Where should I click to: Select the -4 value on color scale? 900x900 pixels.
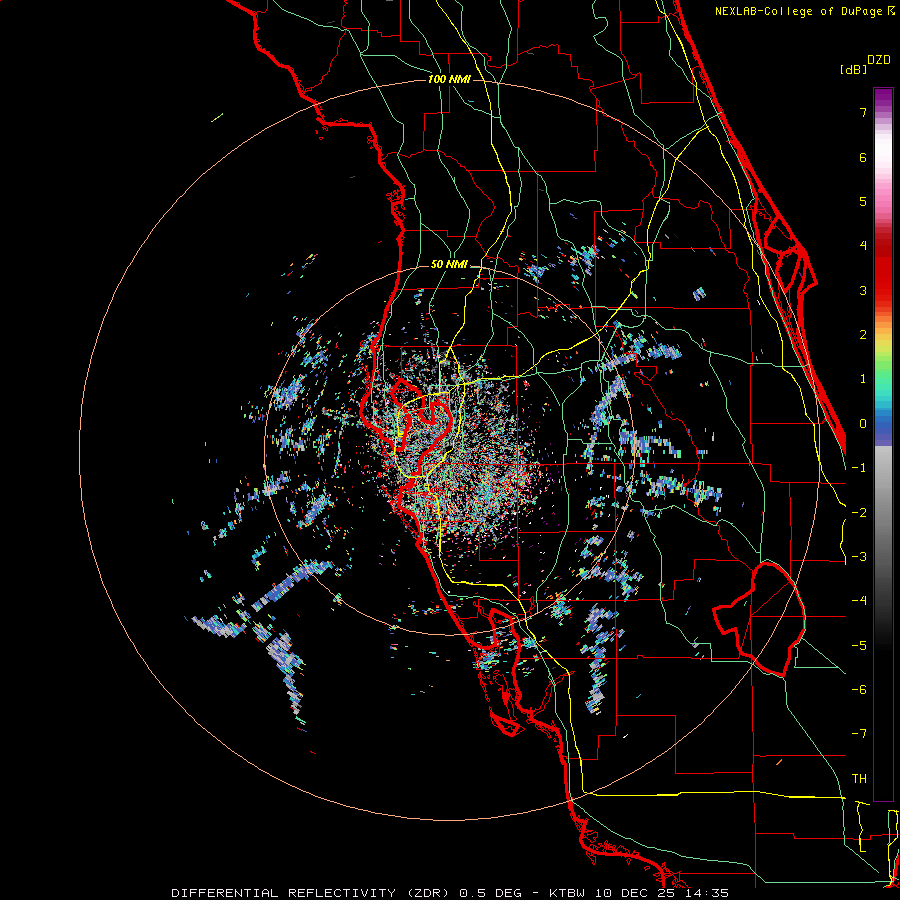tap(859, 601)
